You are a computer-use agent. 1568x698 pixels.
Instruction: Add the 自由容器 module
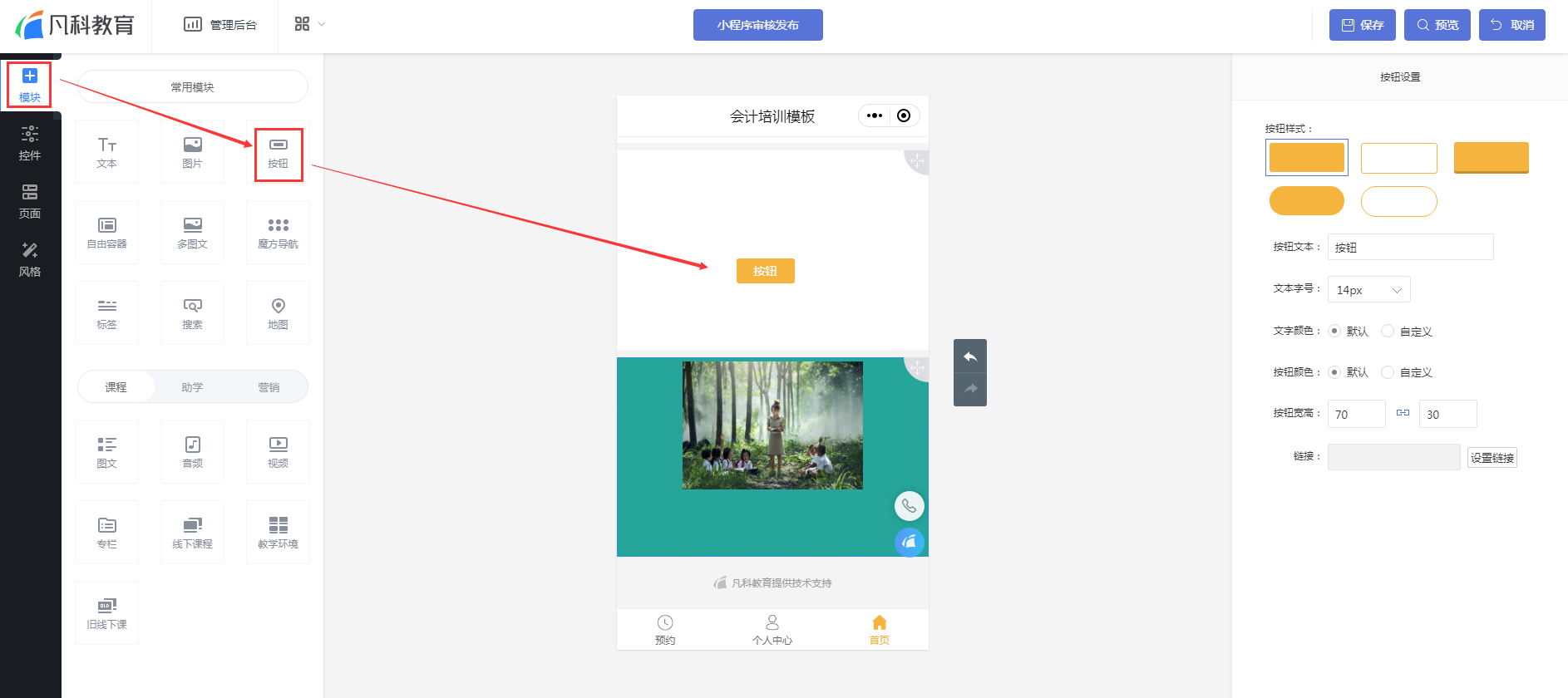(x=107, y=233)
